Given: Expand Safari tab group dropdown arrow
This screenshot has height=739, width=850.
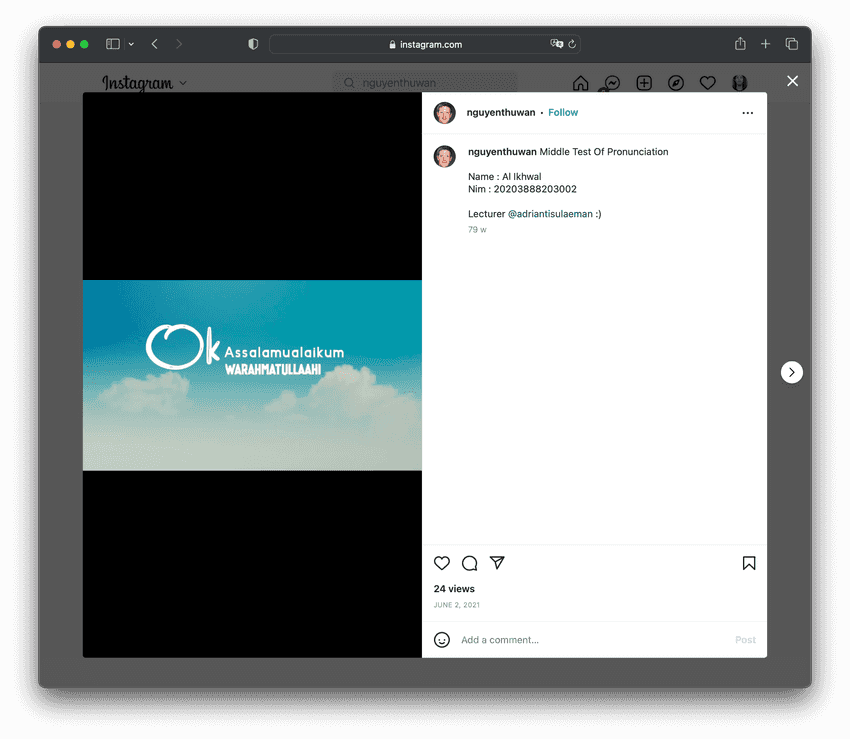Looking at the screenshot, I should pyautogui.click(x=131, y=44).
